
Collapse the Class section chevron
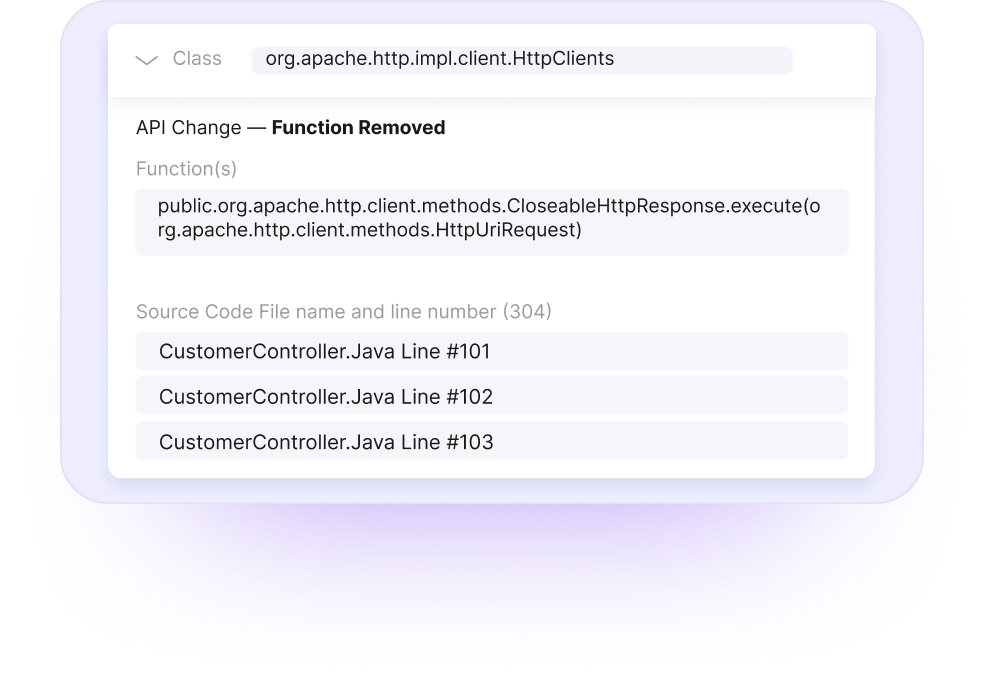[147, 60]
